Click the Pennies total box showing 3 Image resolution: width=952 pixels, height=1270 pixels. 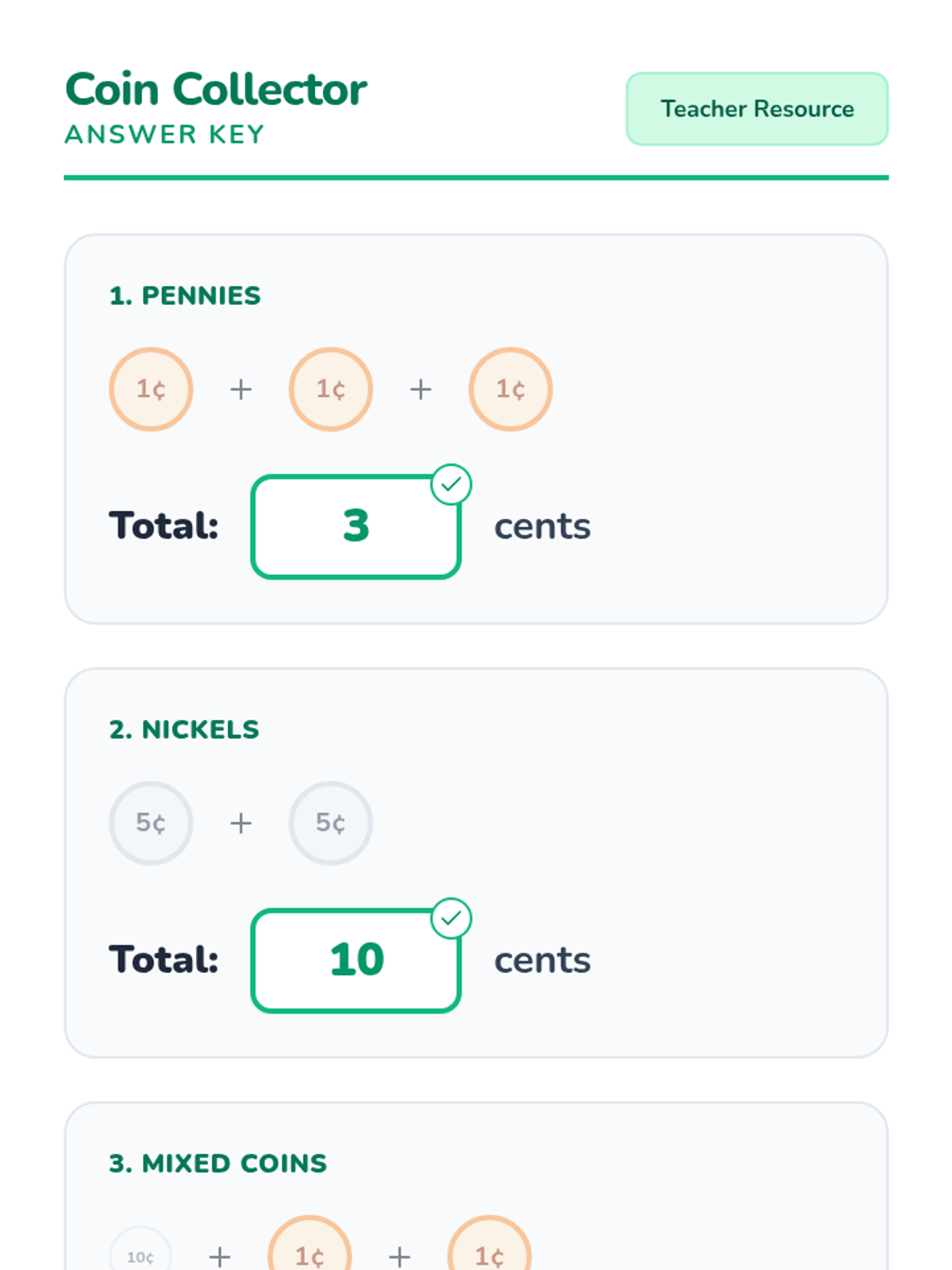(356, 527)
